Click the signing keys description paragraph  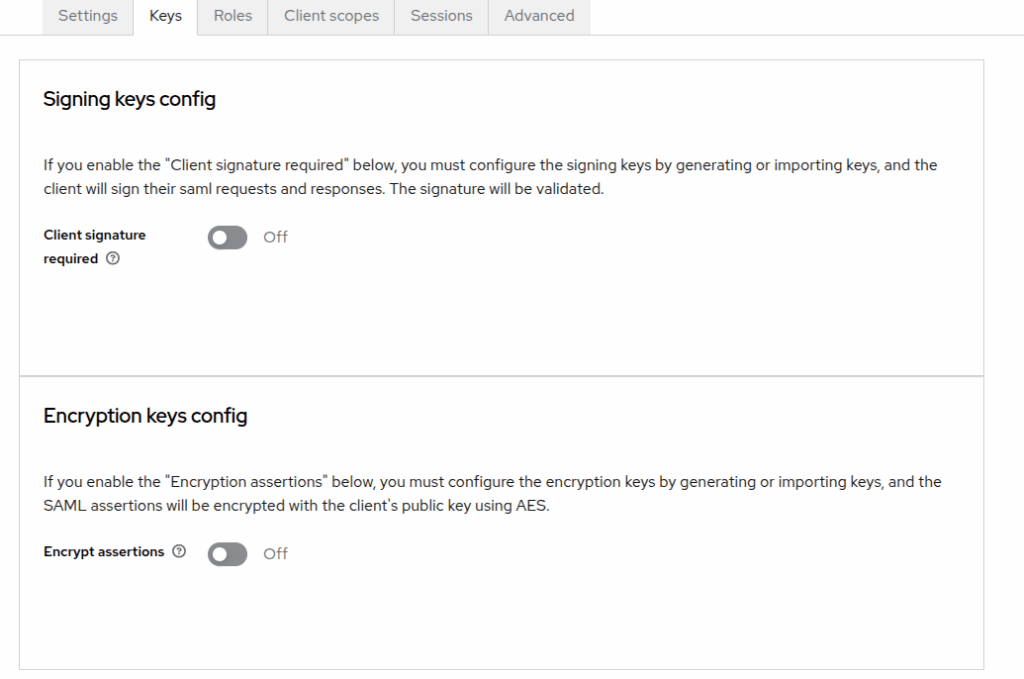point(490,177)
